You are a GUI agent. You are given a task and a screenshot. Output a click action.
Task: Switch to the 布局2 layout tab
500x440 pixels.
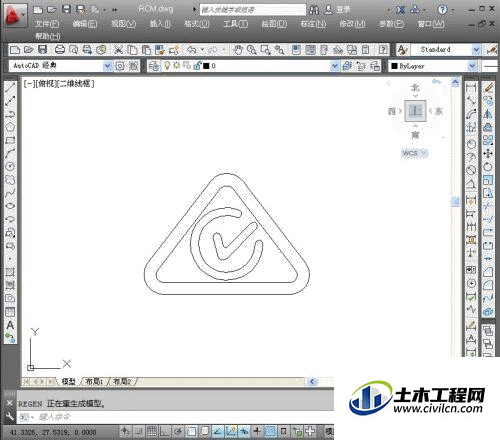[x=122, y=382]
